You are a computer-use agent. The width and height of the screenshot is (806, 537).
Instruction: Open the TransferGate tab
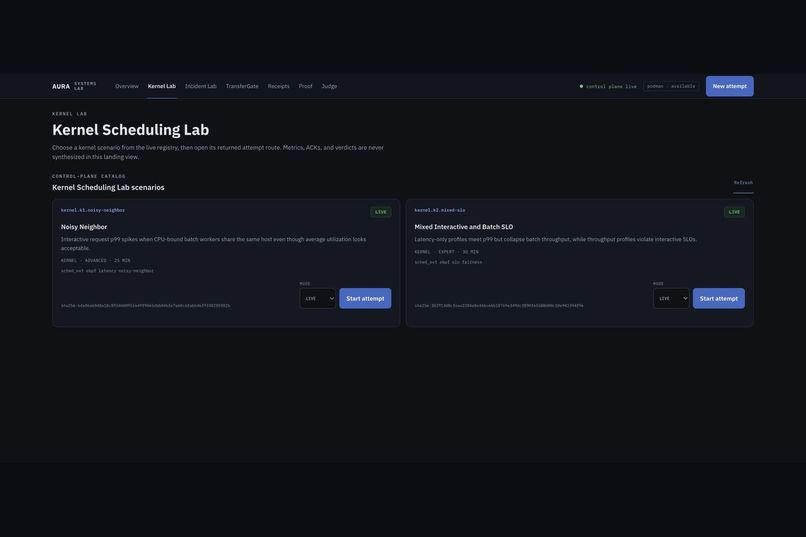point(242,86)
